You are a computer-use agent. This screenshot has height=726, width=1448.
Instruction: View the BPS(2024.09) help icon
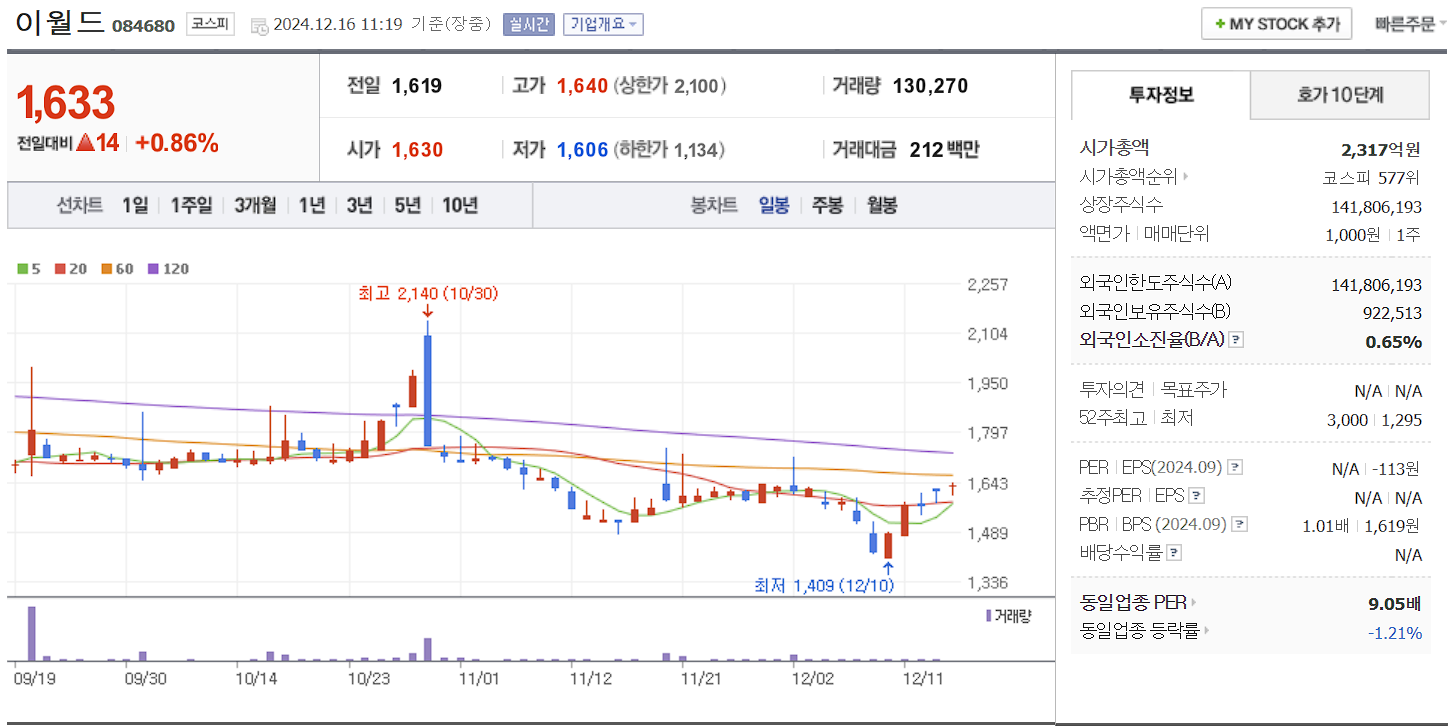pos(1241,523)
